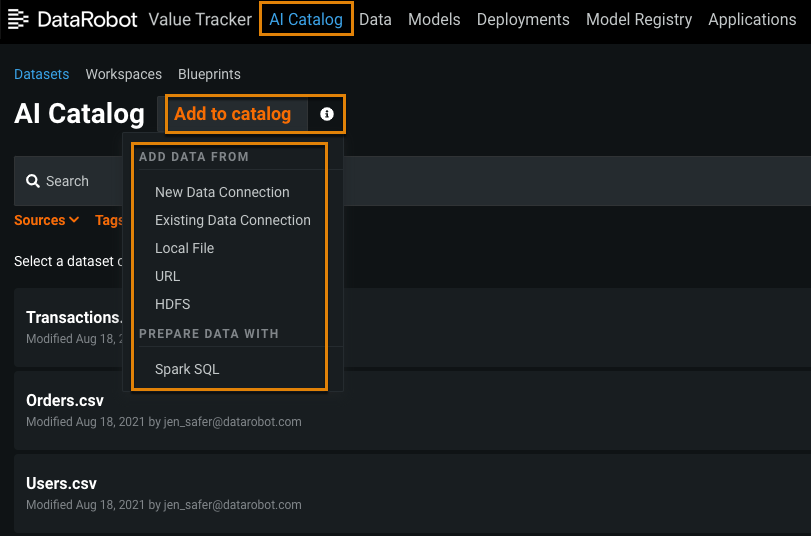The width and height of the screenshot is (811, 536).
Task: Open the Add to catalog dropdown
Action: (x=232, y=114)
